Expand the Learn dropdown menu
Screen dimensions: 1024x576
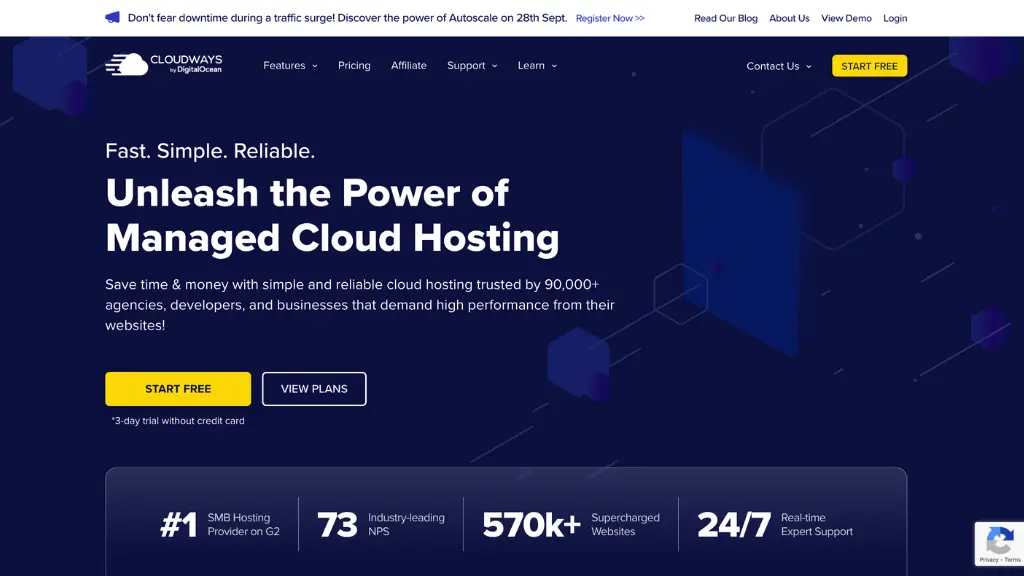click(x=537, y=65)
